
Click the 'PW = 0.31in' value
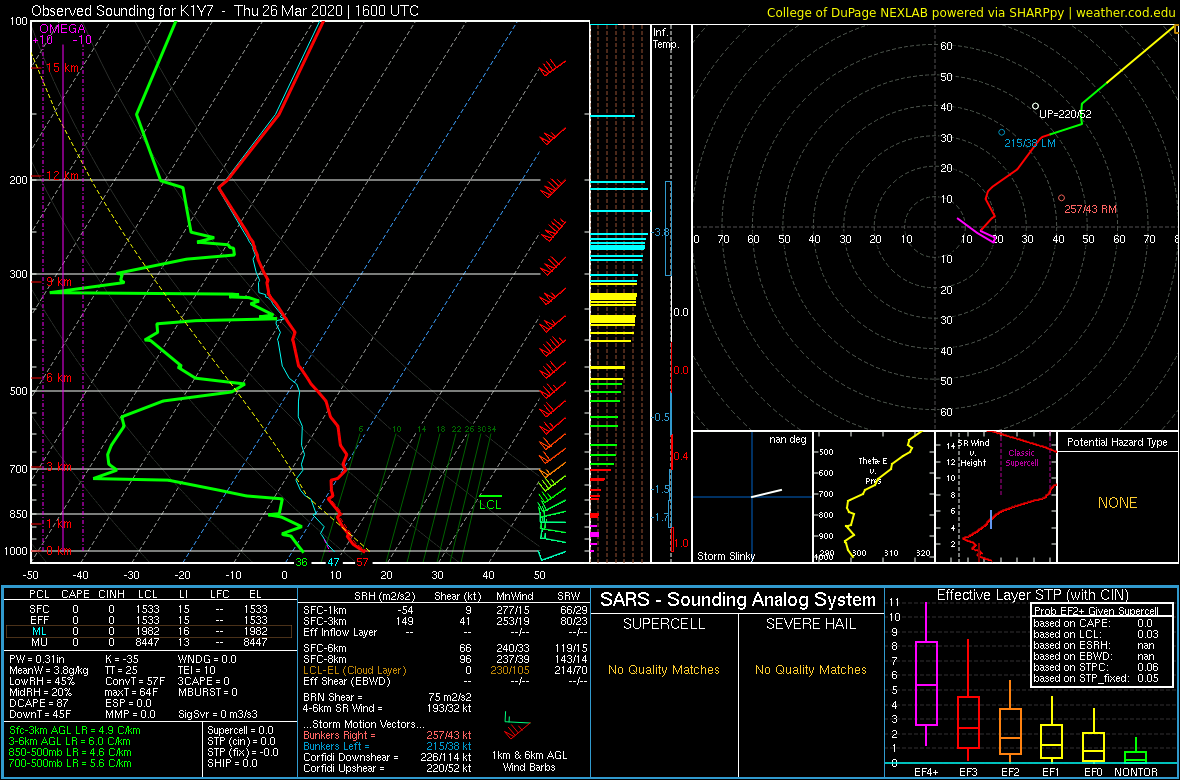(37, 660)
